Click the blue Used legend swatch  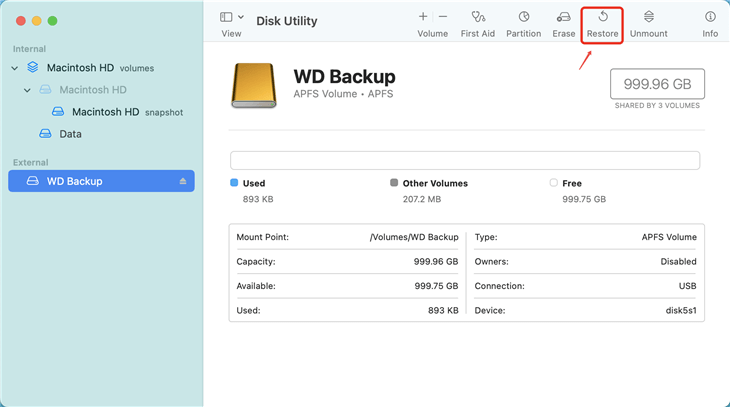(x=234, y=183)
